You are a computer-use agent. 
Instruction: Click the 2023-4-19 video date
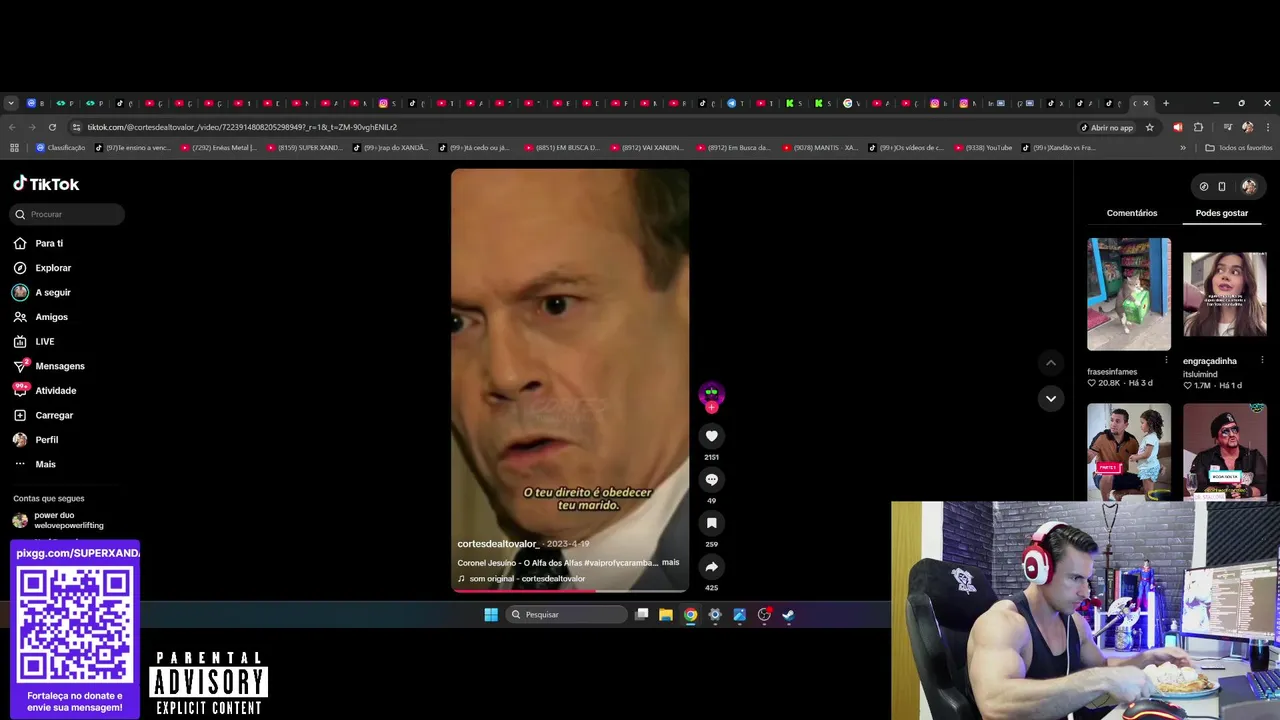click(568, 544)
